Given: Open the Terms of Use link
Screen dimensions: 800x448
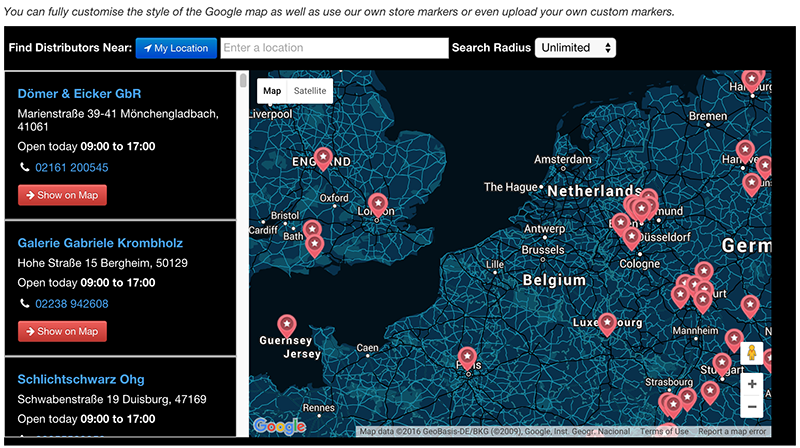Looking at the screenshot, I should coord(664,432).
